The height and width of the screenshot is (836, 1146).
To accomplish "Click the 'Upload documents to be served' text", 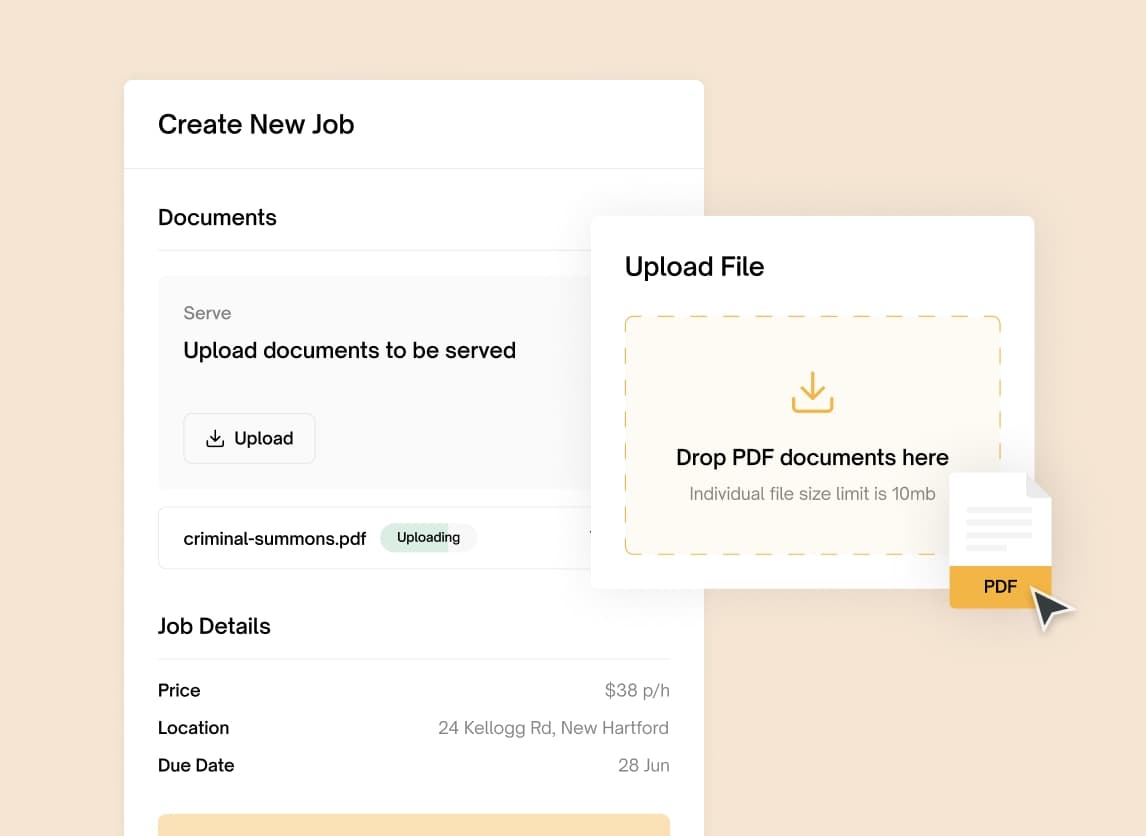I will click(349, 351).
